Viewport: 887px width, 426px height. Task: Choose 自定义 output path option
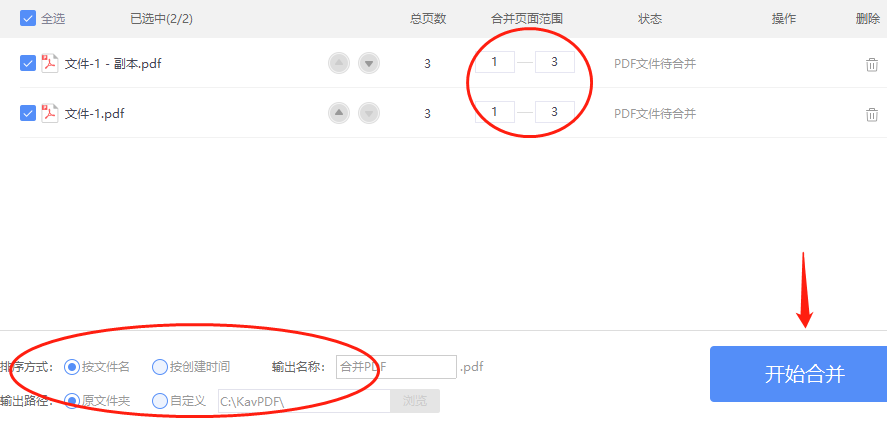pos(160,401)
